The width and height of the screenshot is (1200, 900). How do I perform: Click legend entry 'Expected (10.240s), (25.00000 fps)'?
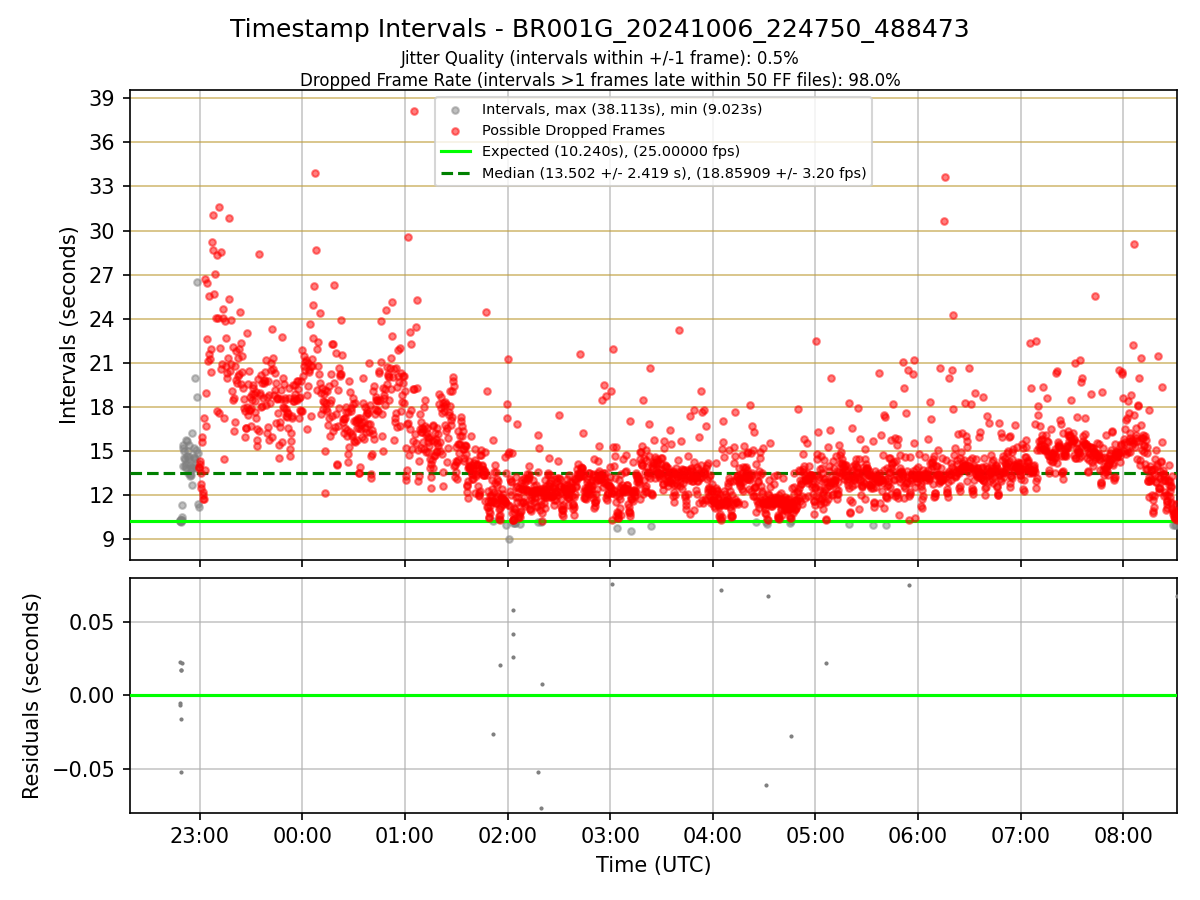click(611, 151)
